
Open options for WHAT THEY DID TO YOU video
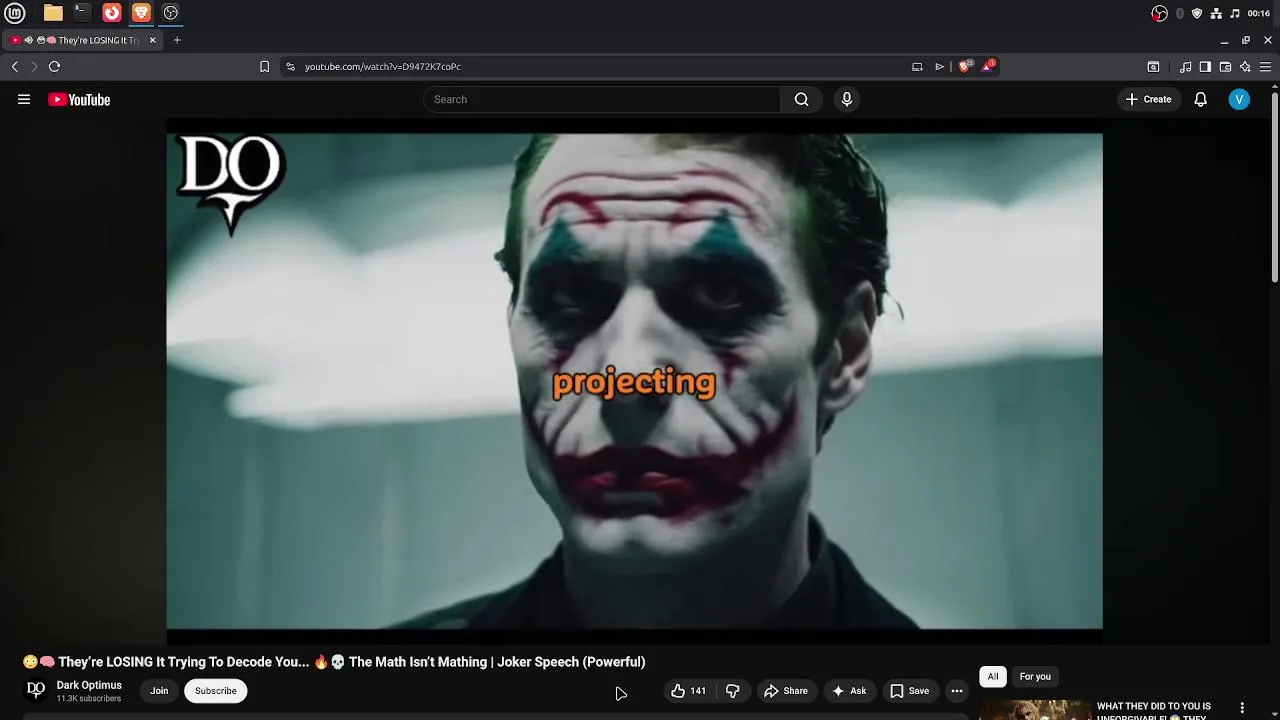pos(1242,708)
